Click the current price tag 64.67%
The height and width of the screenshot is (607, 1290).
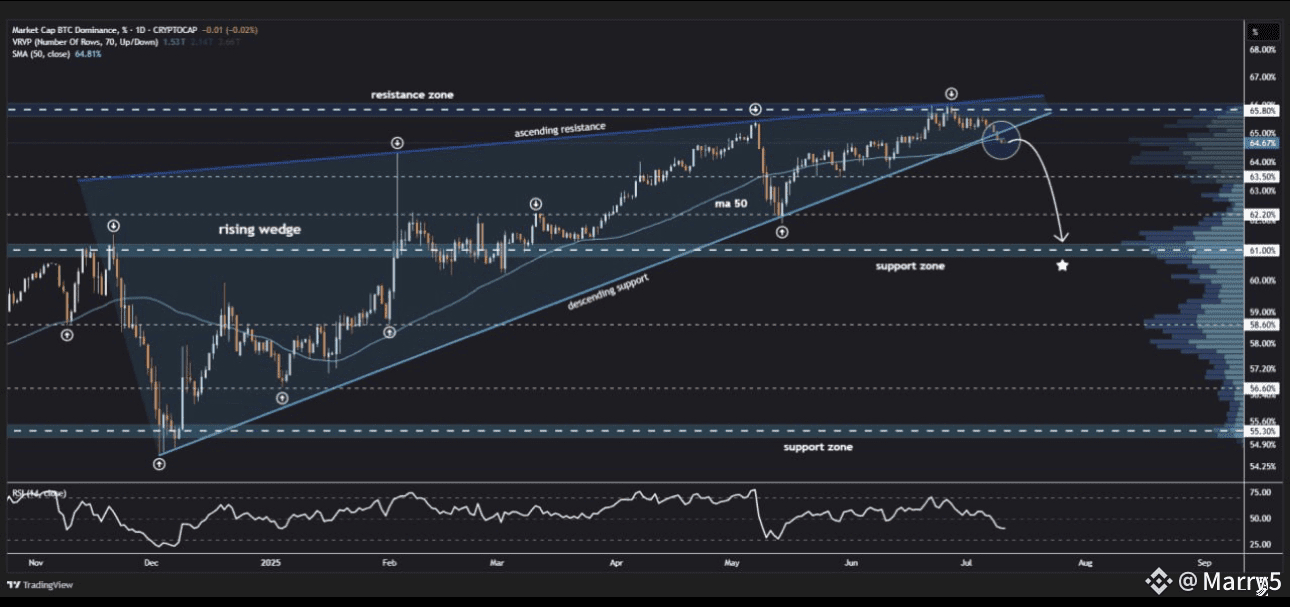click(1262, 143)
